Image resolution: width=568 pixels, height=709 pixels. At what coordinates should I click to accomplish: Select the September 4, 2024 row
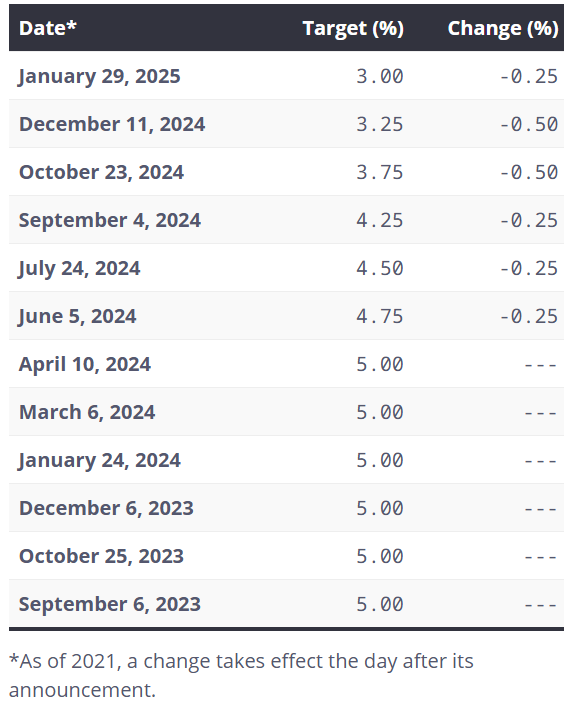[286, 220]
